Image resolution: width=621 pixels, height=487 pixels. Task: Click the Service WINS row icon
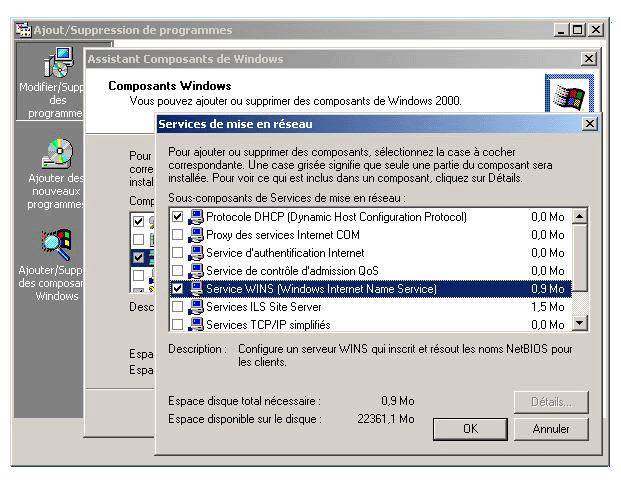coord(196,289)
